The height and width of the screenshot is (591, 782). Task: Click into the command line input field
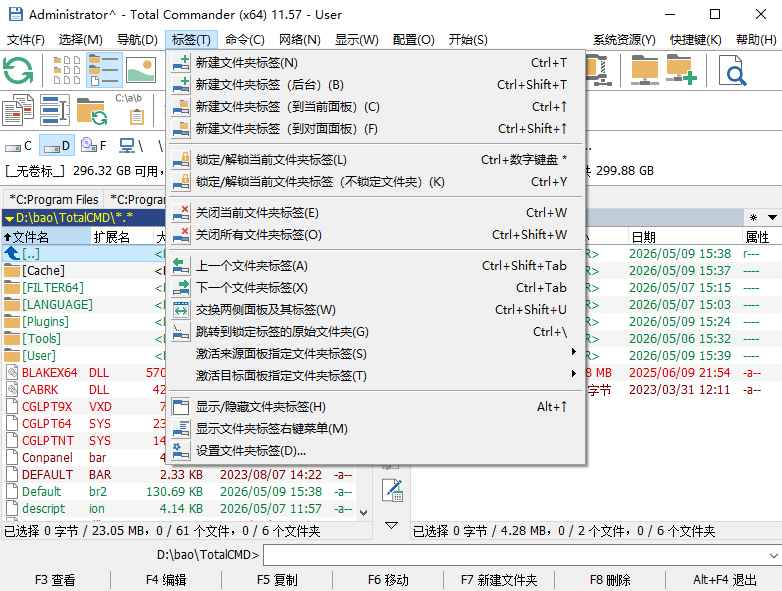point(515,555)
